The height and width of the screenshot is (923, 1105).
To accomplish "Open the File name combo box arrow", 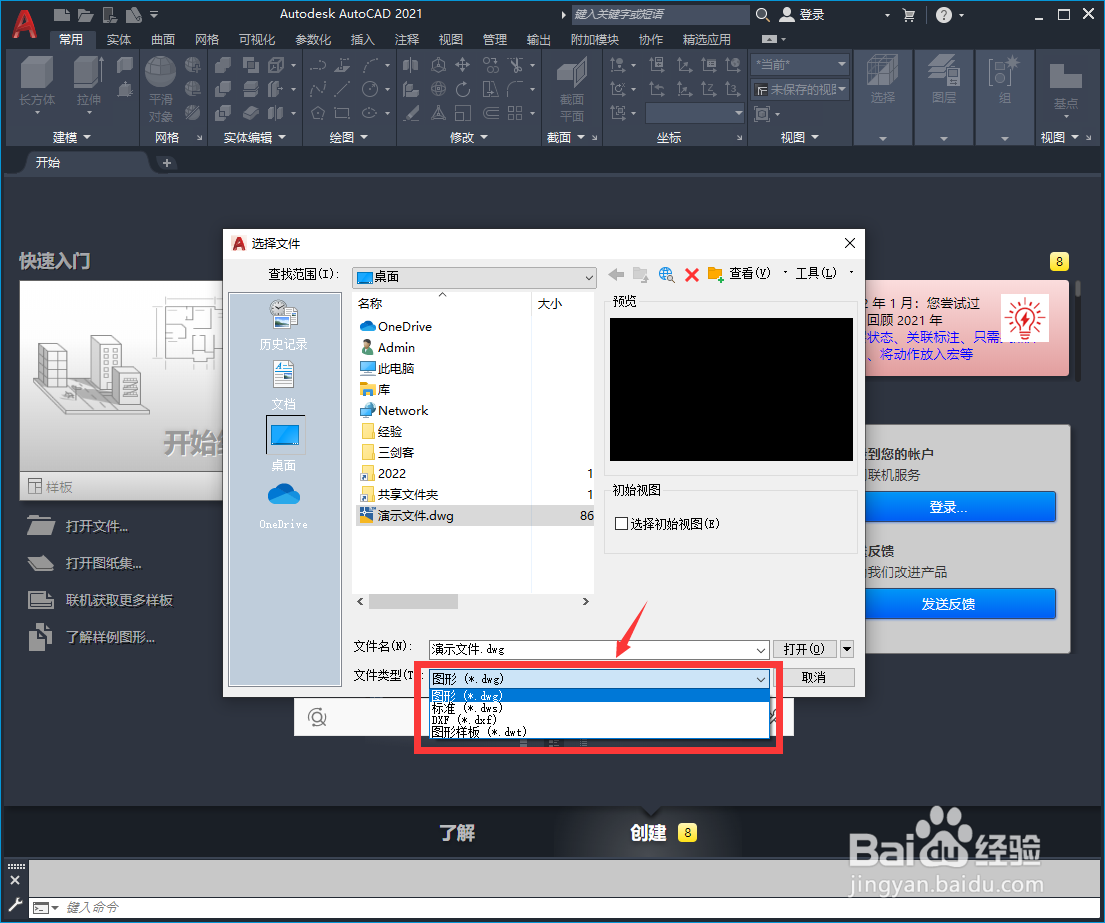I will point(761,650).
